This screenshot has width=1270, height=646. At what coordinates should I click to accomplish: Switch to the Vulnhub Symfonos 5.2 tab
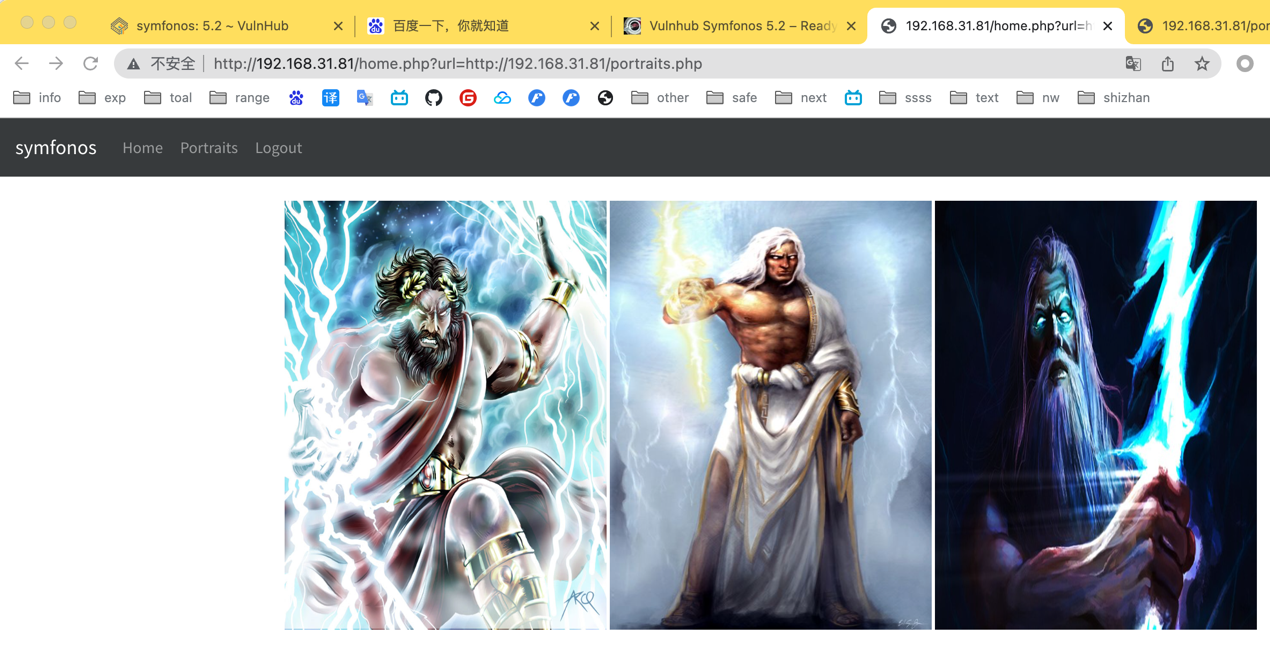coord(741,26)
